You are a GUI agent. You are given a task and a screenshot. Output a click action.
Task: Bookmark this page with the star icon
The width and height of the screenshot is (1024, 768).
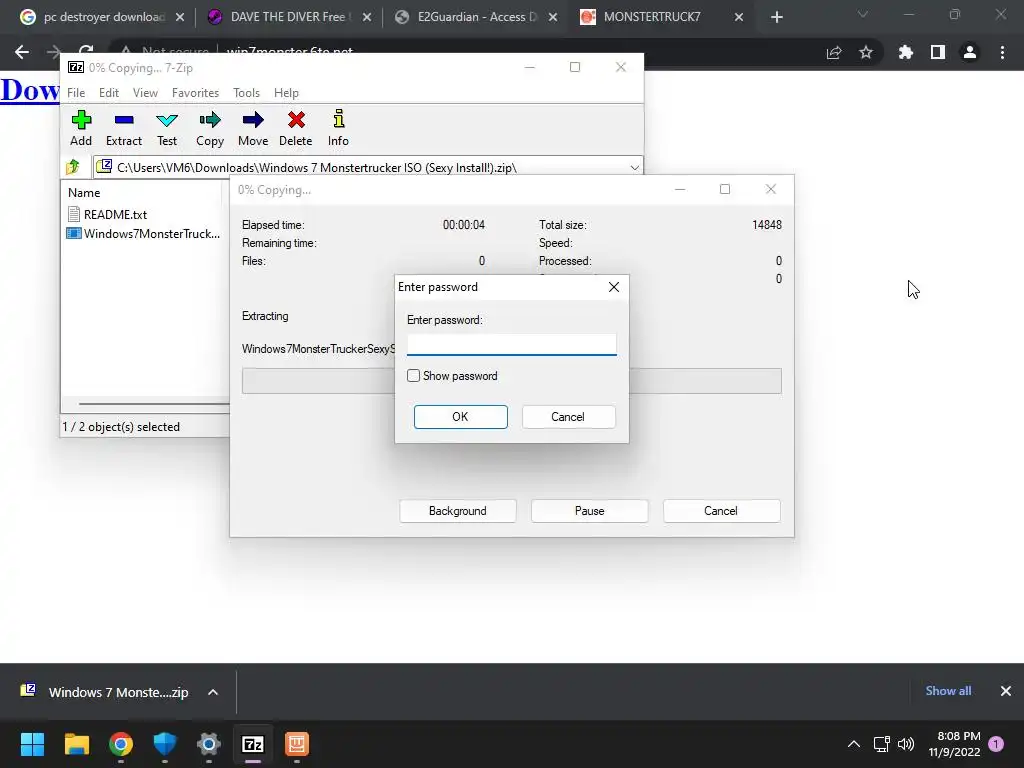pyautogui.click(x=866, y=52)
